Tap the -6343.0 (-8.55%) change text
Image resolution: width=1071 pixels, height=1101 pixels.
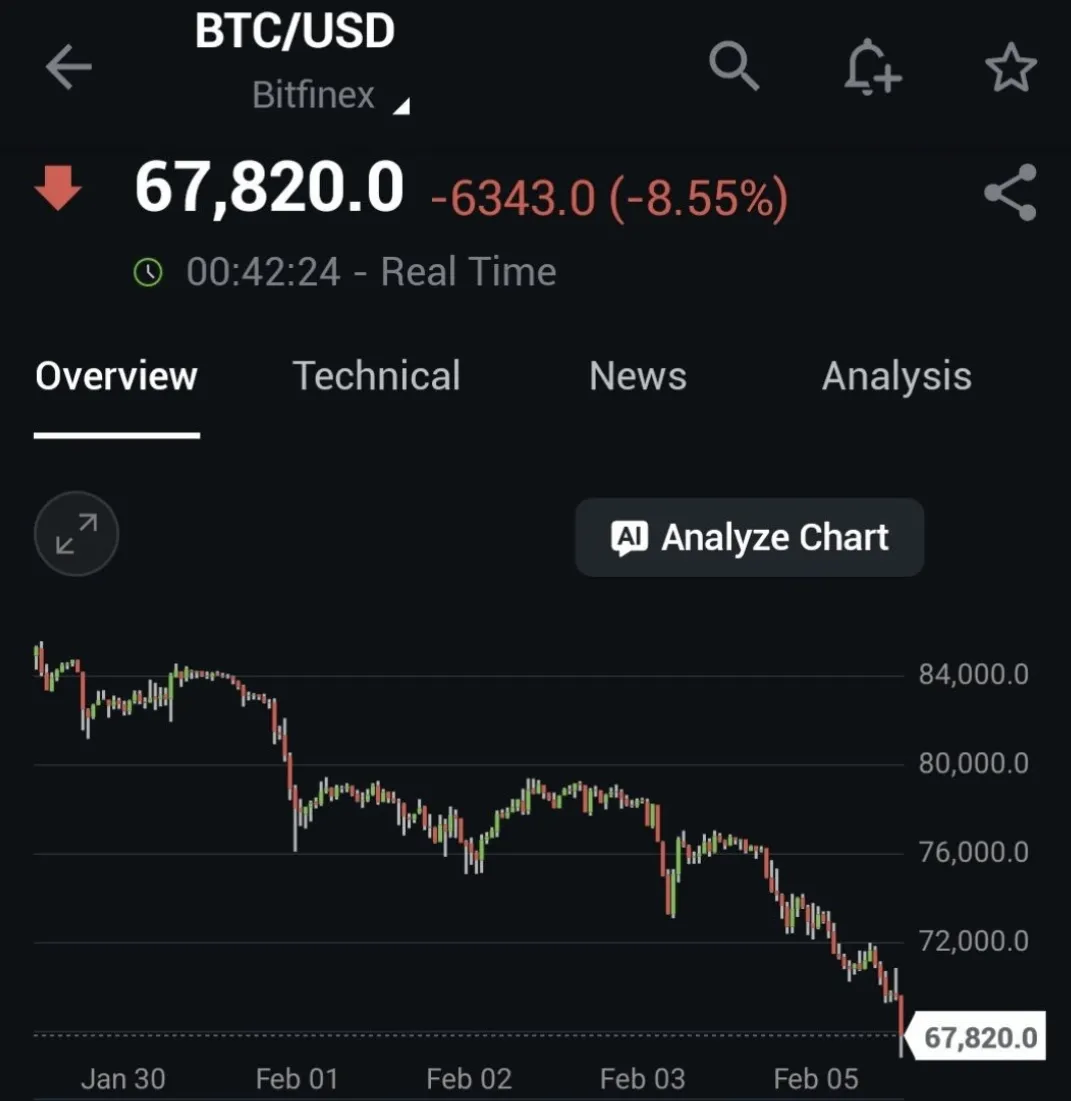click(609, 197)
